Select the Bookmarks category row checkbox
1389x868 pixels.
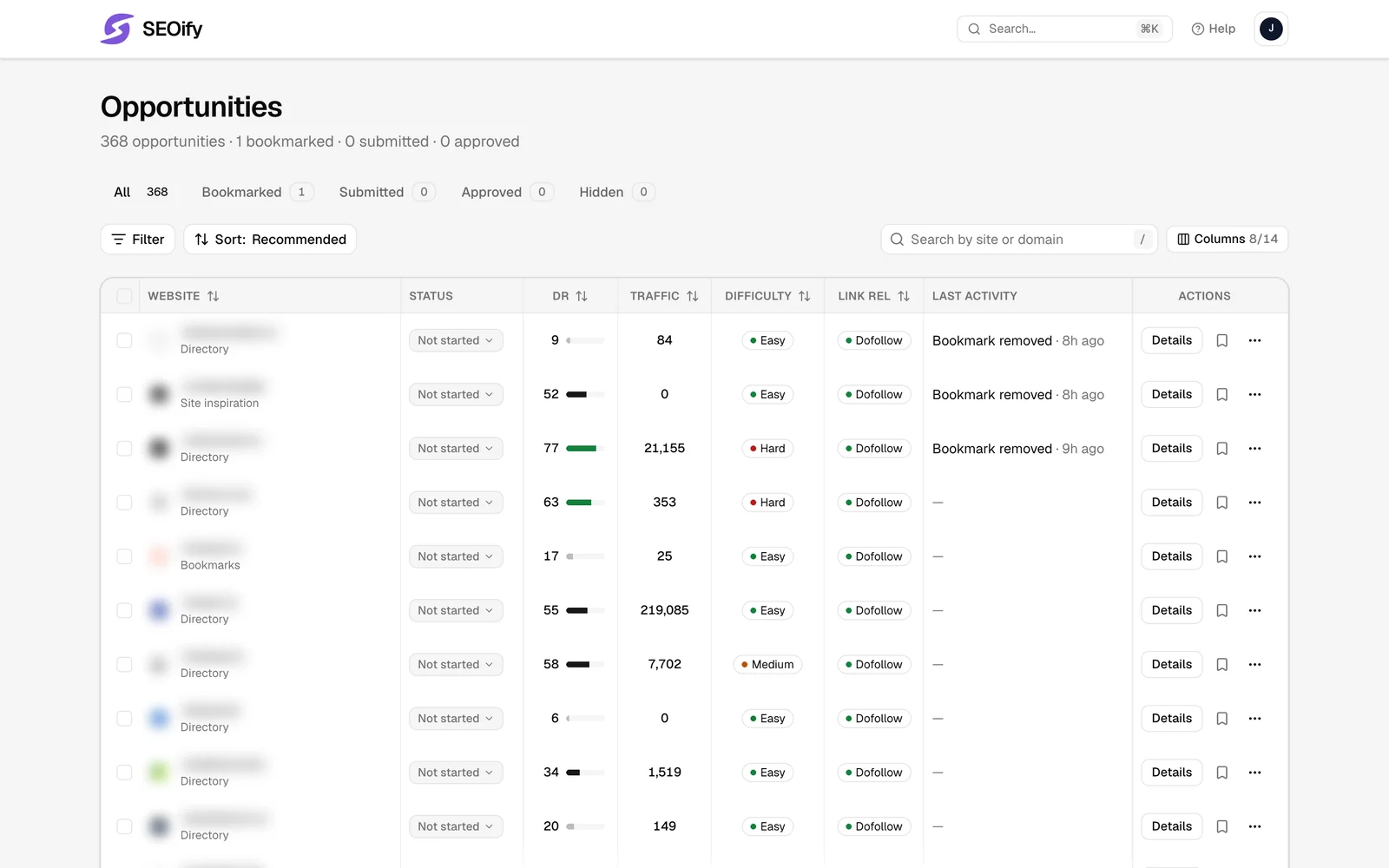point(124,556)
